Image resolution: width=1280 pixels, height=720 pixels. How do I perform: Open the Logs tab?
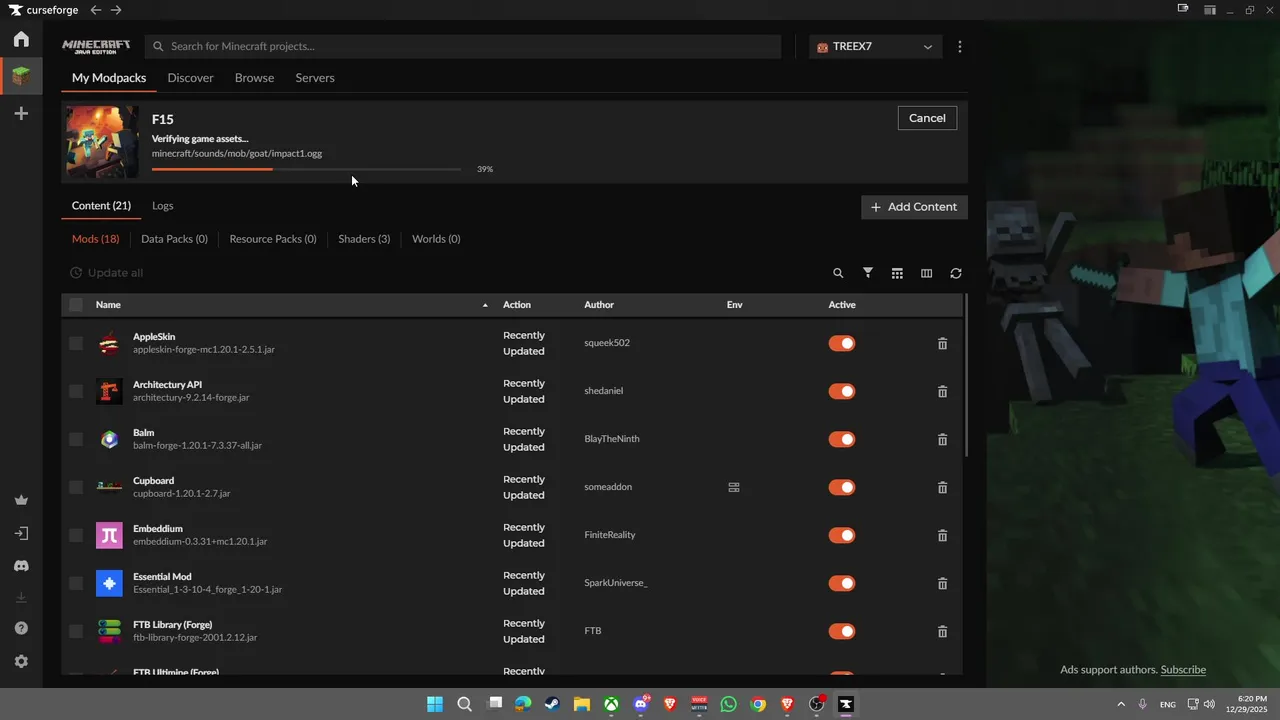(x=163, y=206)
